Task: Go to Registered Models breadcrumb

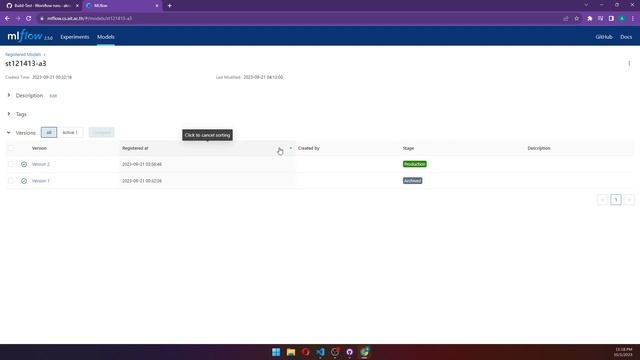Action: click(23, 54)
